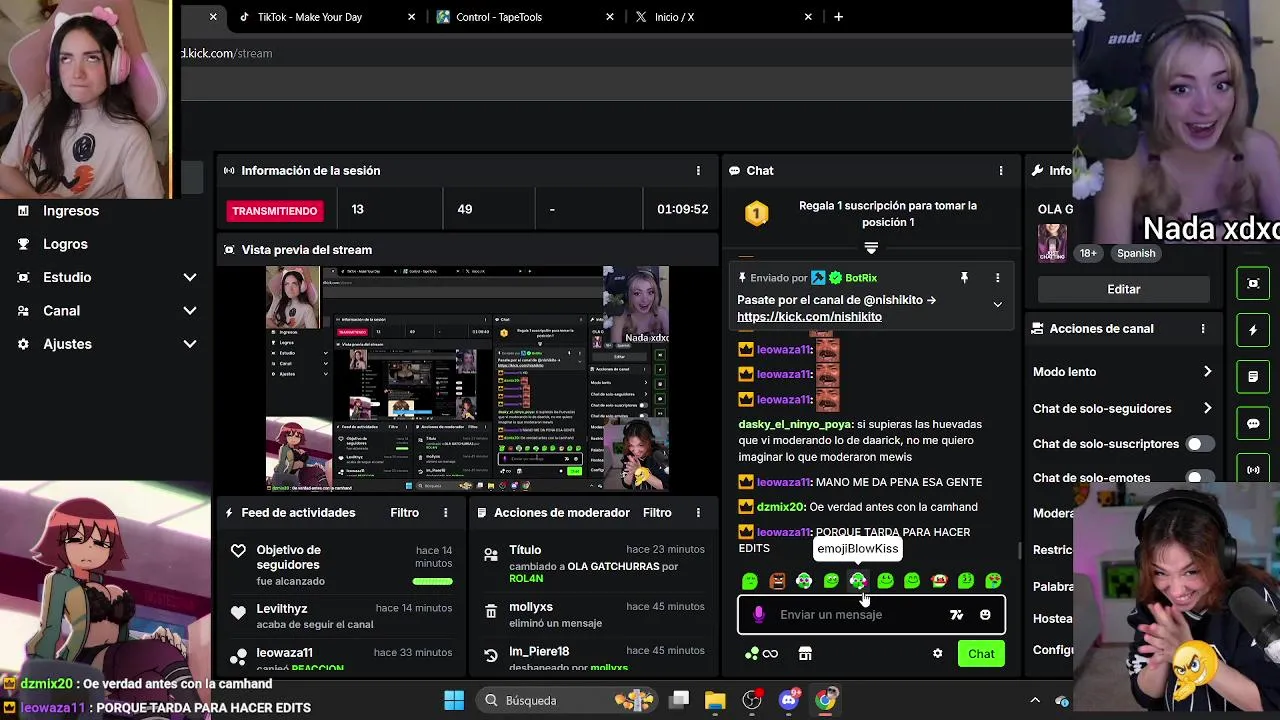Toggle Chat de solo-suscriptores switch
The height and width of the screenshot is (720, 1280).
(1199, 444)
